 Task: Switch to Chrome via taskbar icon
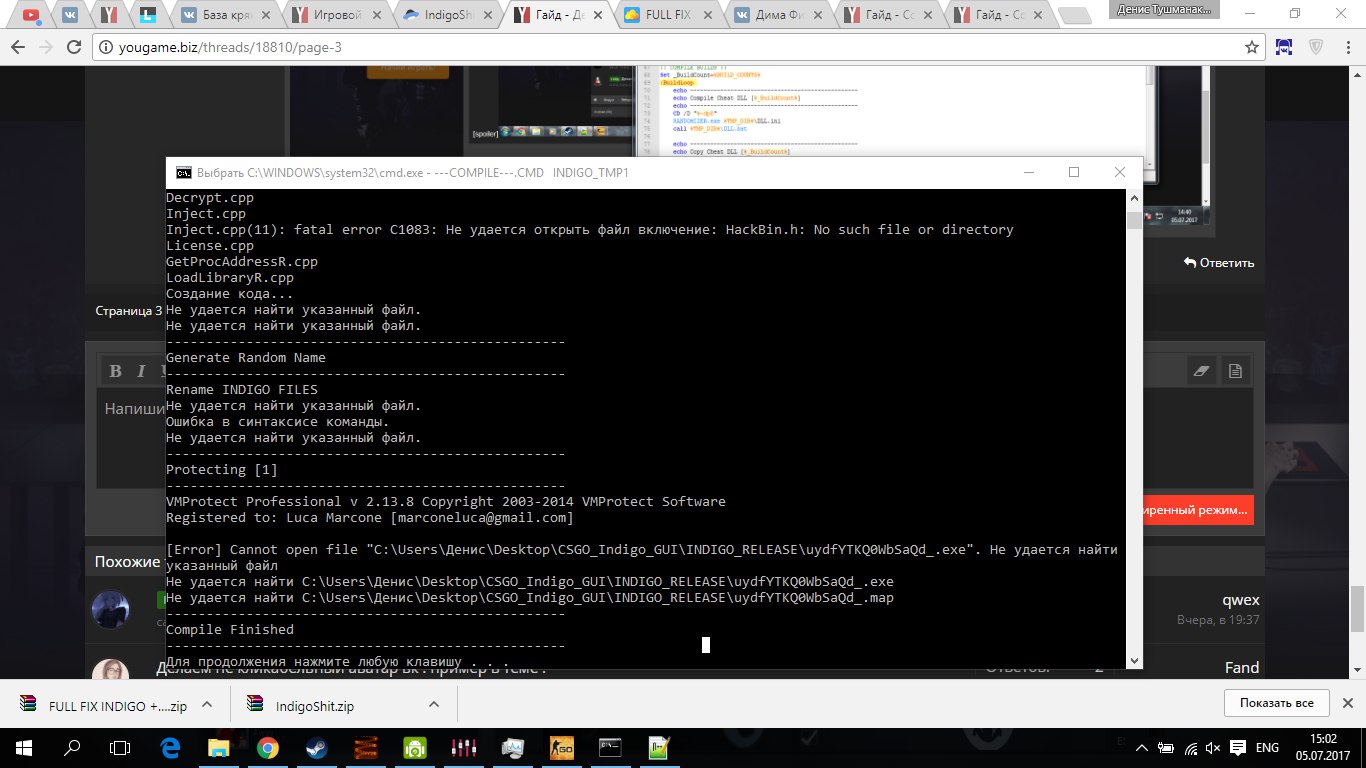pos(267,747)
